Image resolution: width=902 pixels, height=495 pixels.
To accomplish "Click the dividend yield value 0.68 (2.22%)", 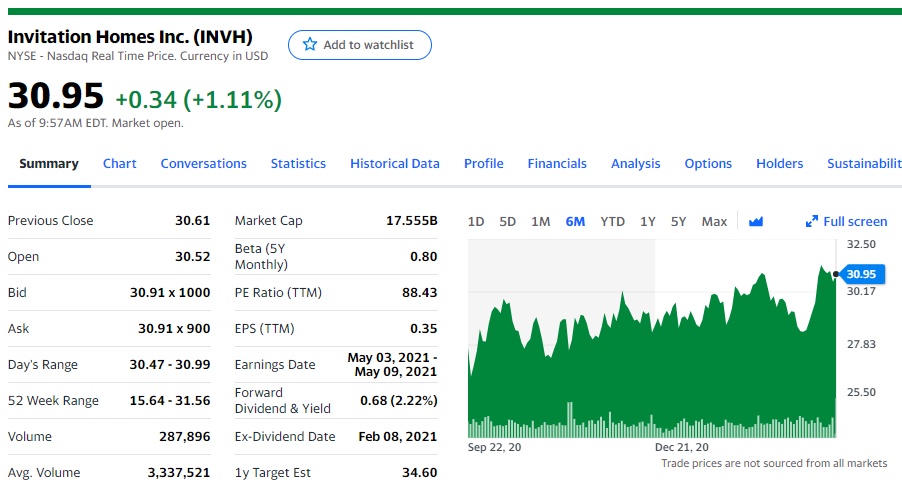I will pyautogui.click(x=399, y=401).
